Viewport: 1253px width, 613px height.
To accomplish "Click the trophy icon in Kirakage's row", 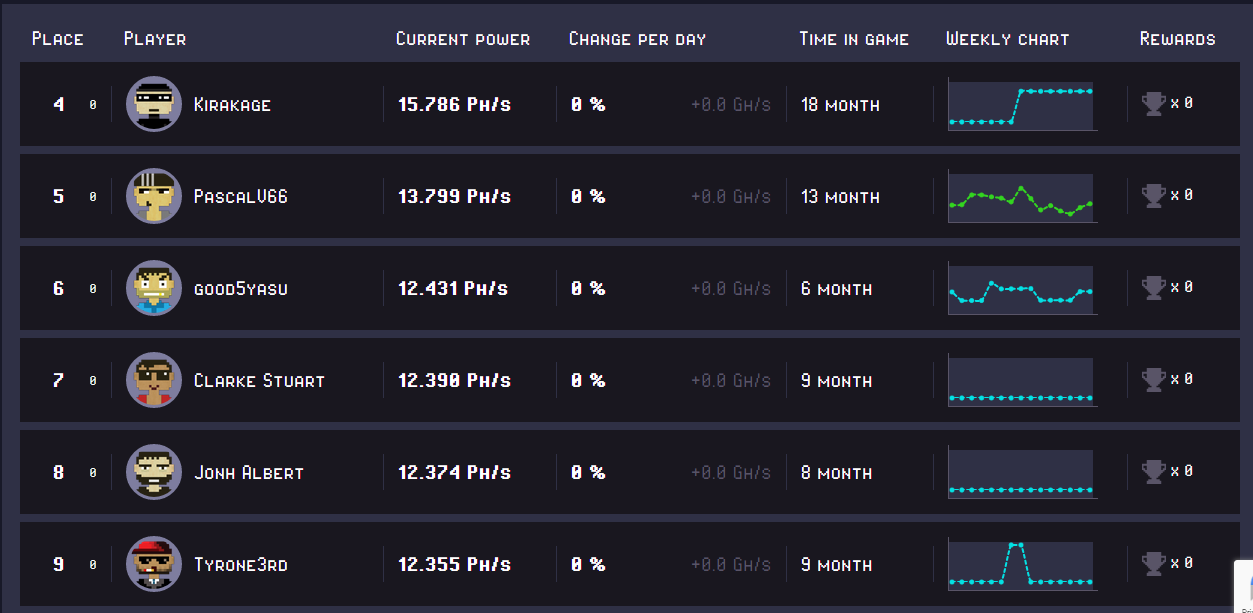I will click(1154, 103).
